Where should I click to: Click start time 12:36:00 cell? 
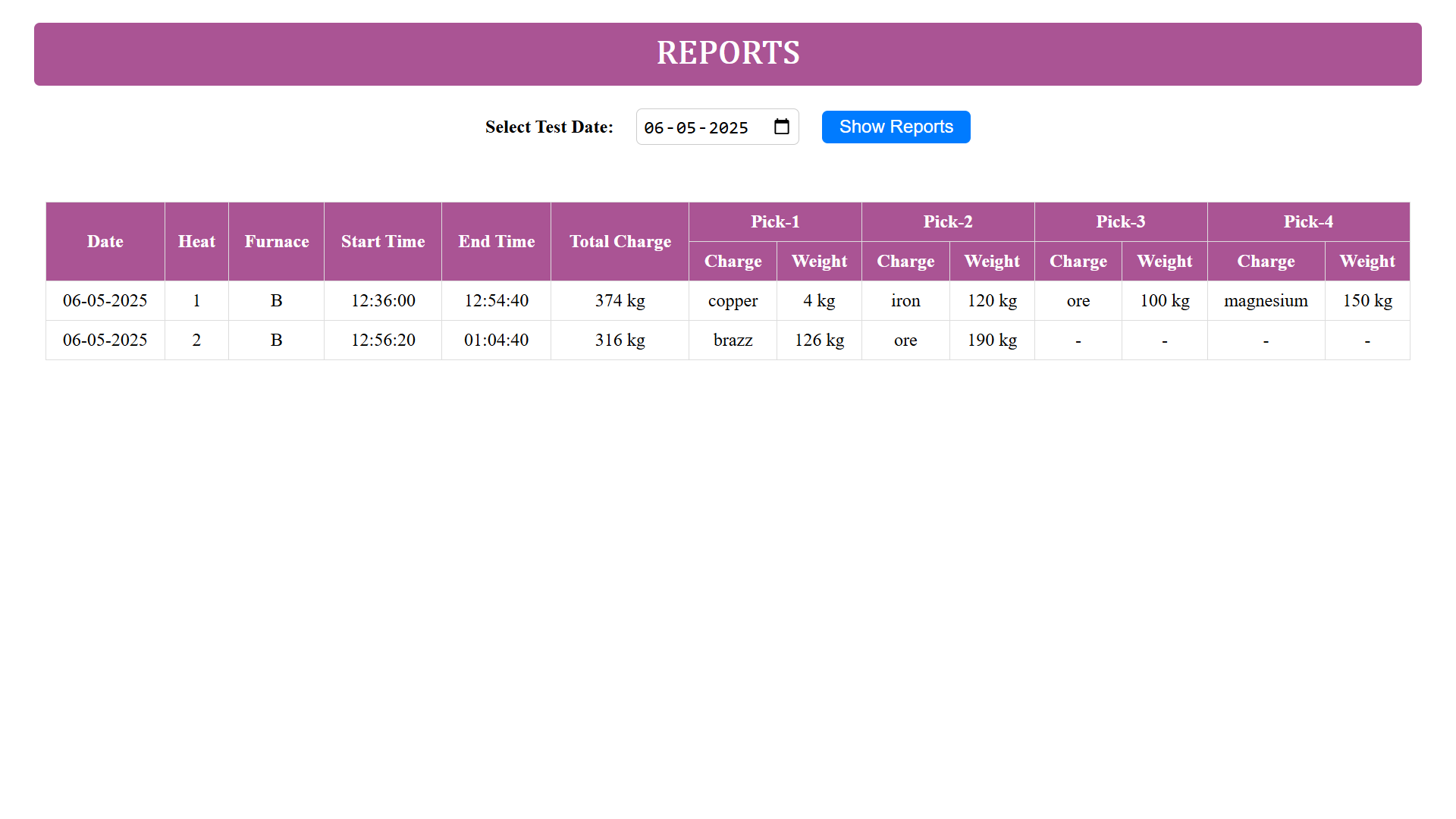point(383,300)
